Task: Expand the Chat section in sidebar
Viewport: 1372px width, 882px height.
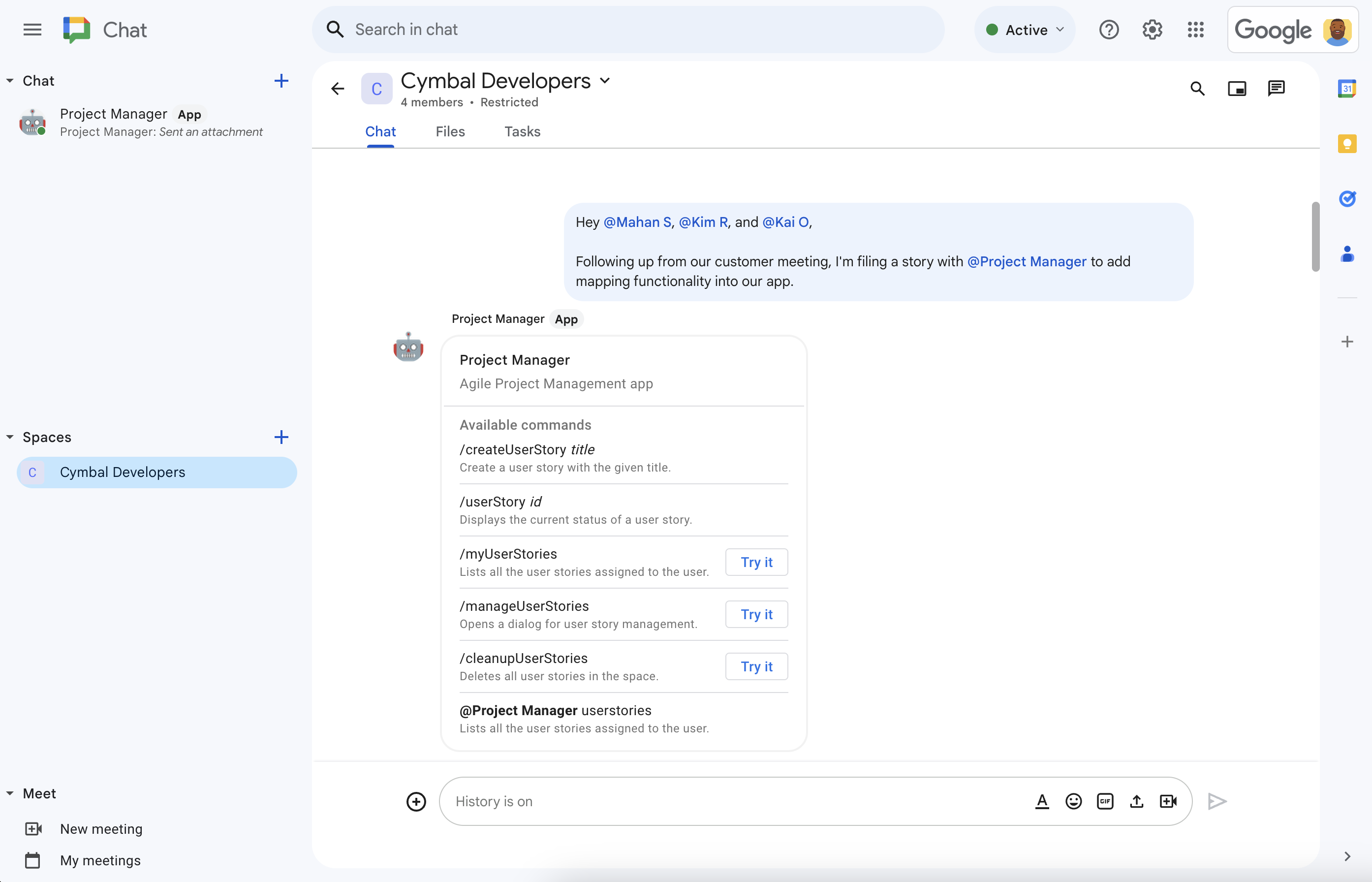Action: click(x=11, y=81)
